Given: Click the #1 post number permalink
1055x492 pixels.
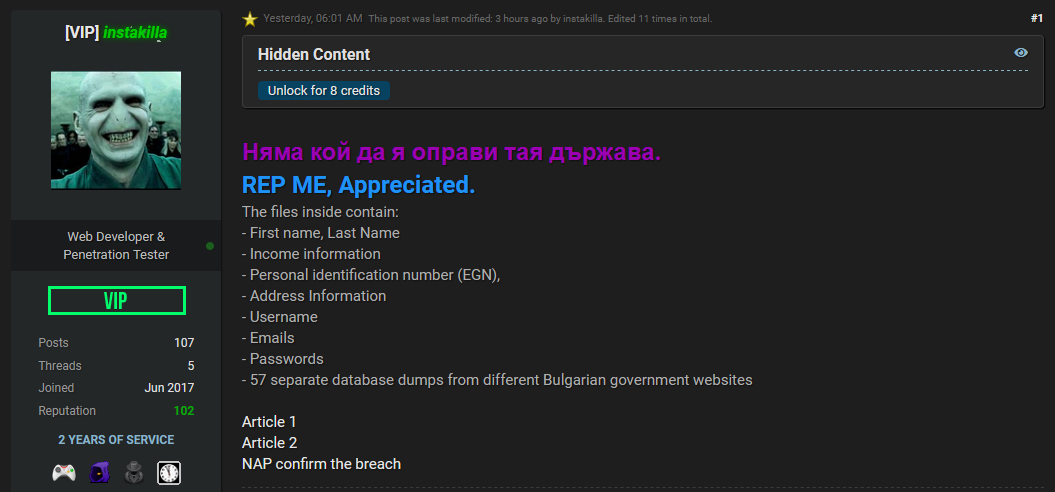Looking at the screenshot, I should [x=1036, y=18].
